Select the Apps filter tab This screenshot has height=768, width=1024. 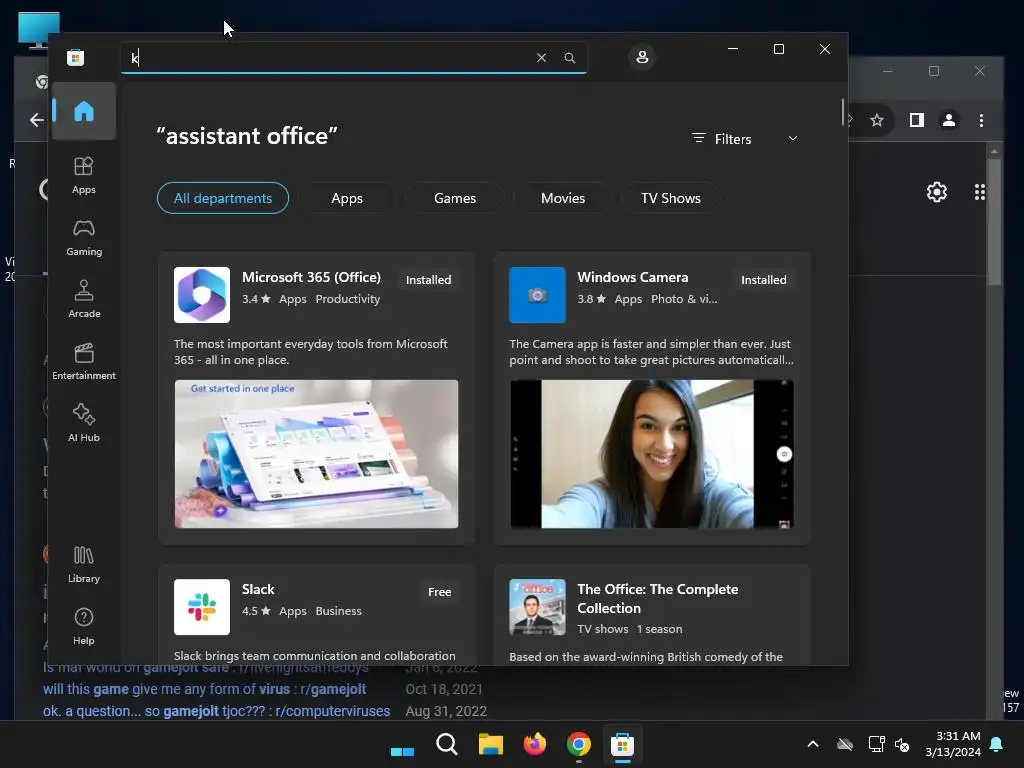pyautogui.click(x=347, y=198)
